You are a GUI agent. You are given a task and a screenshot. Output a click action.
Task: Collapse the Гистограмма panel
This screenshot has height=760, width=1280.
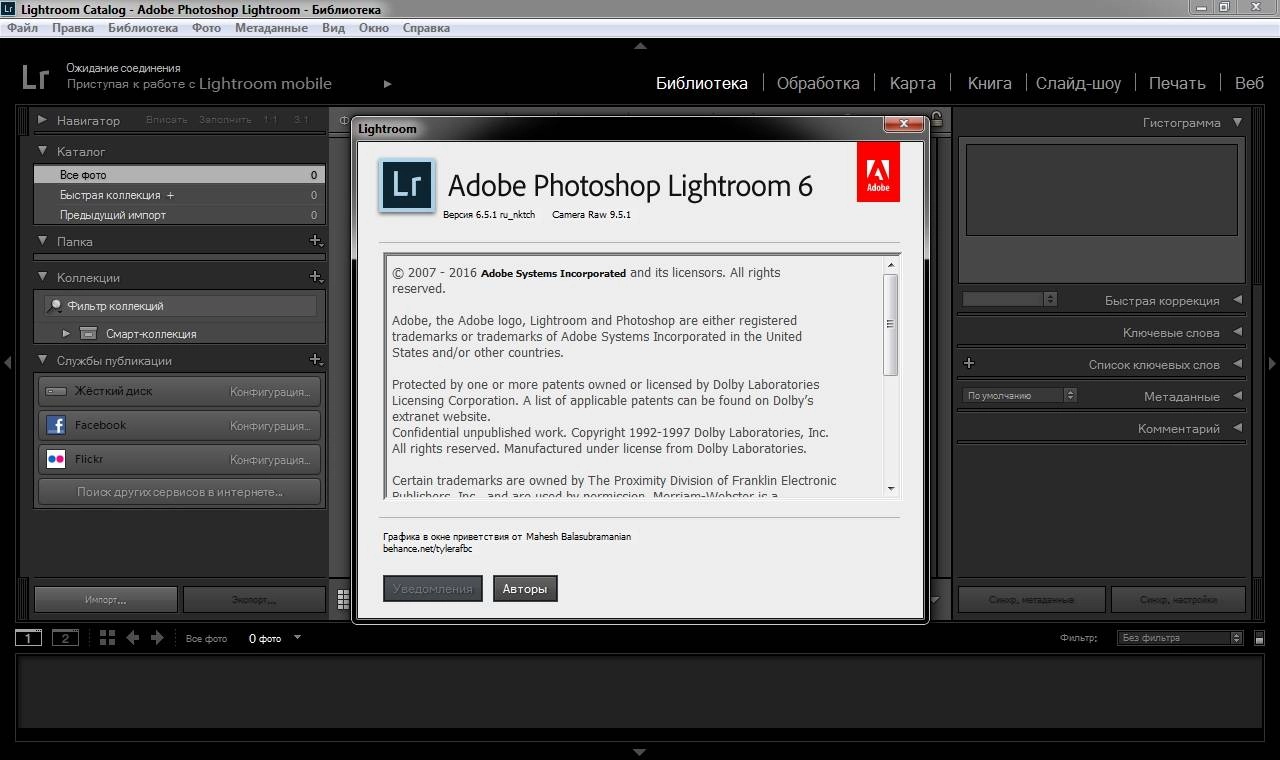[1237, 122]
